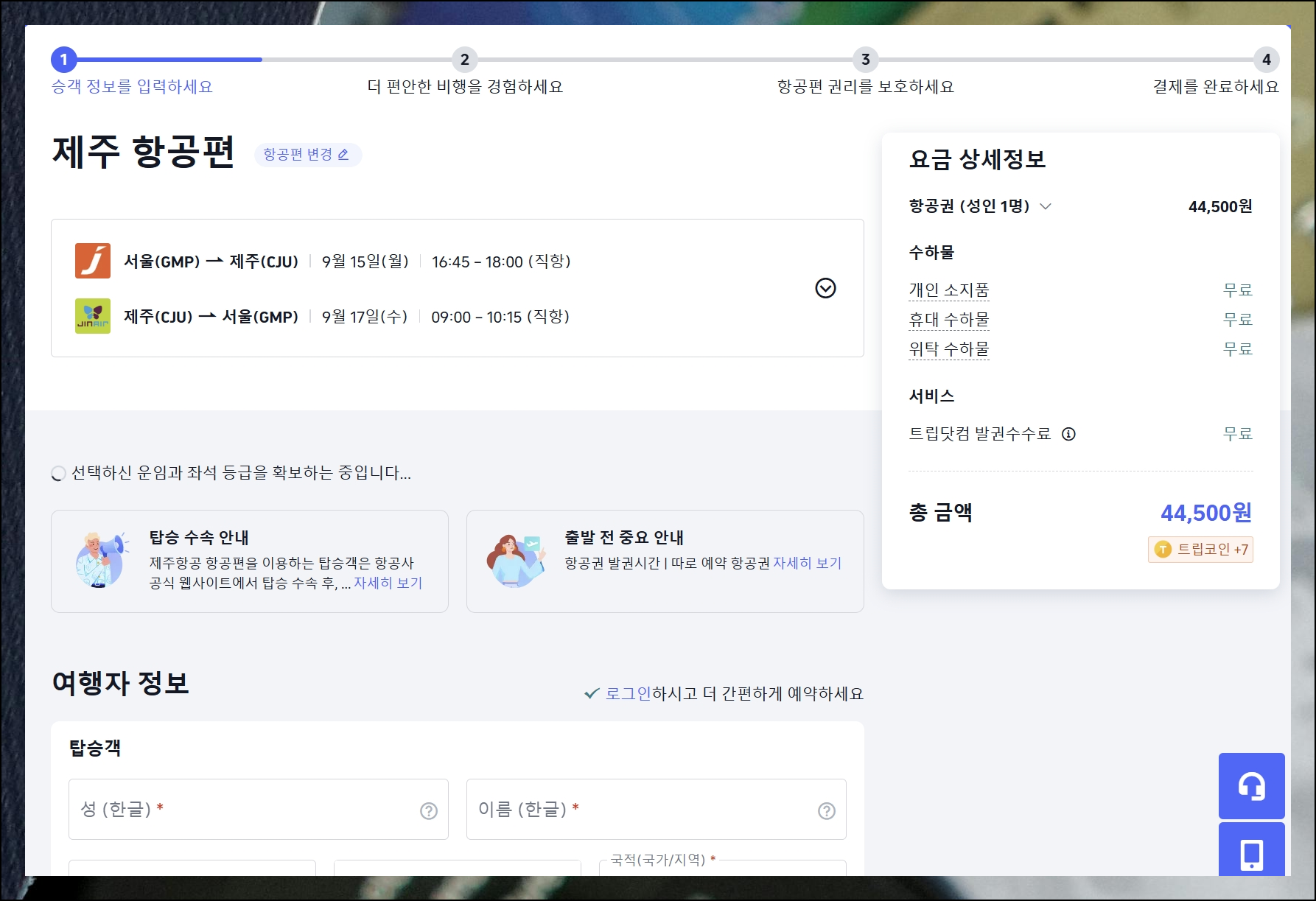Click help icon in 이름 (한글) field
This screenshot has width=1316, height=901.
pyautogui.click(x=827, y=810)
